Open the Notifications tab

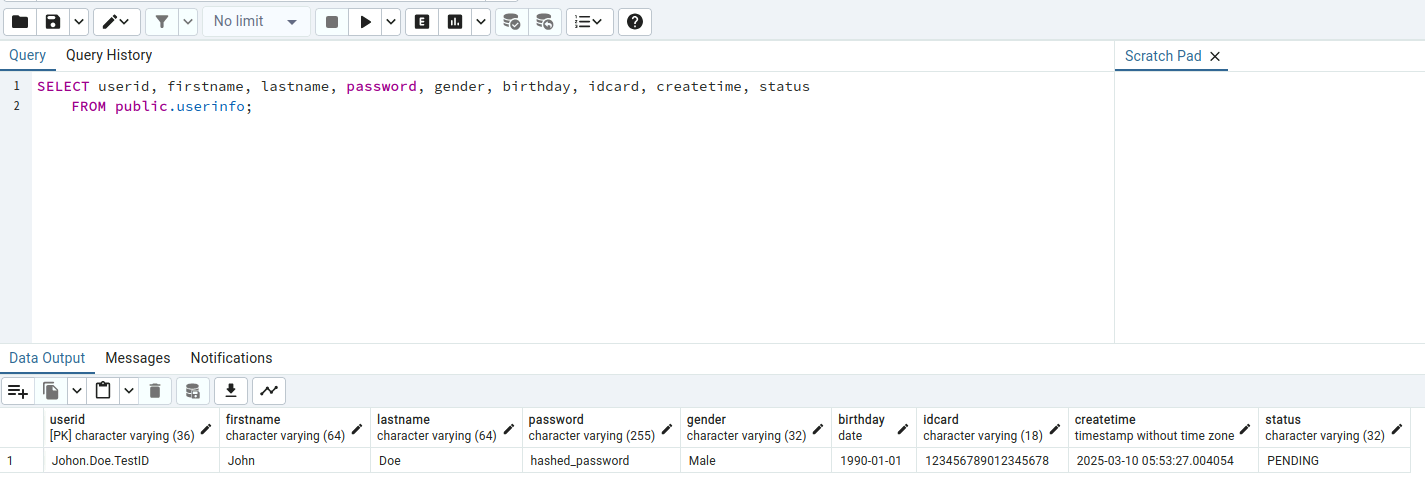[x=231, y=358]
